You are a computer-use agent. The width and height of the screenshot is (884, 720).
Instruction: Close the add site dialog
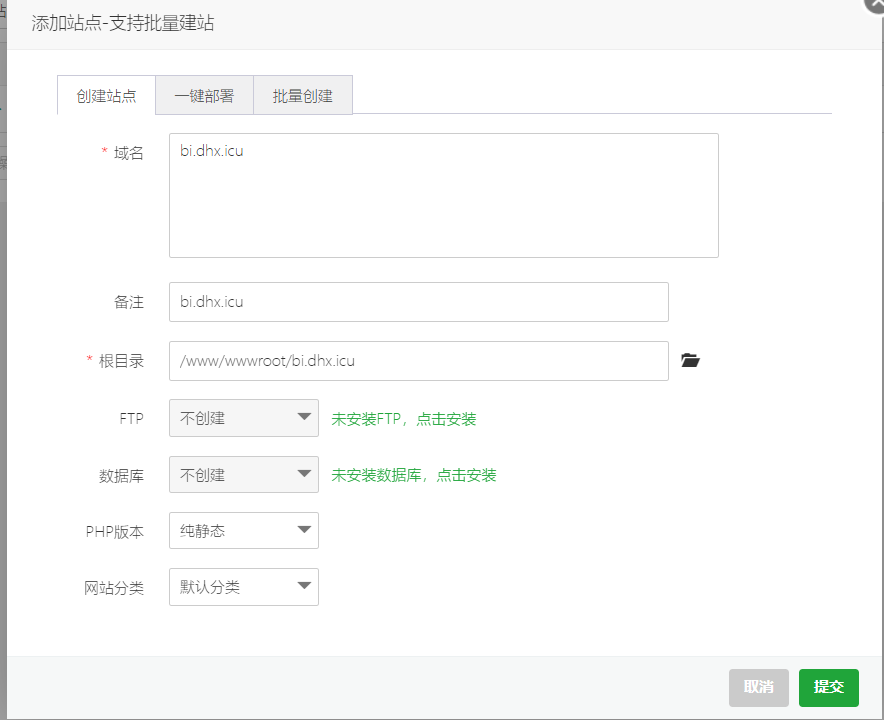pyautogui.click(x=876, y=5)
